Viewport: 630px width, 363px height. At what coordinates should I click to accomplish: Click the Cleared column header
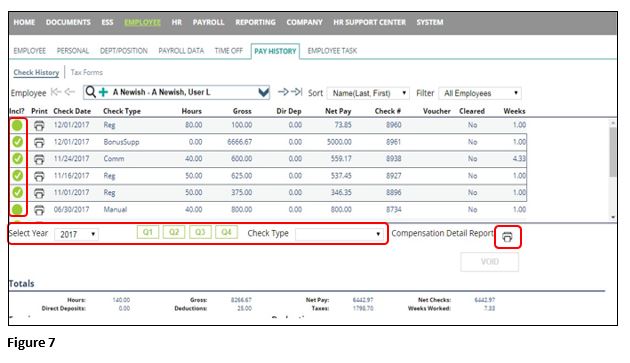[x=472, y=111]
